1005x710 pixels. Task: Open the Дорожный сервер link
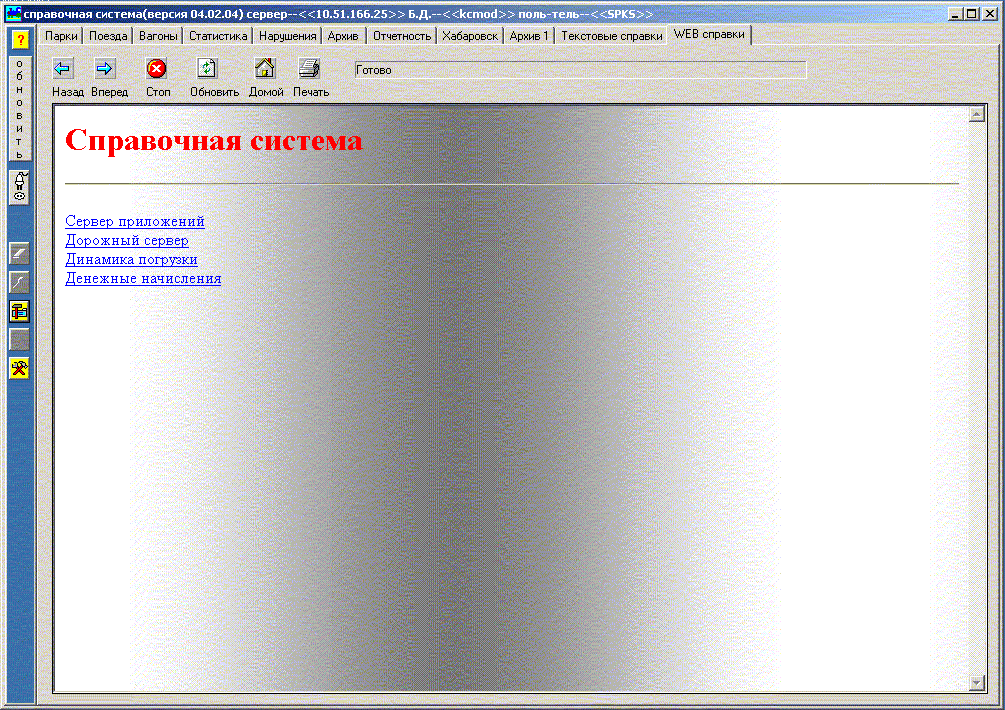[x=127, y=240]
